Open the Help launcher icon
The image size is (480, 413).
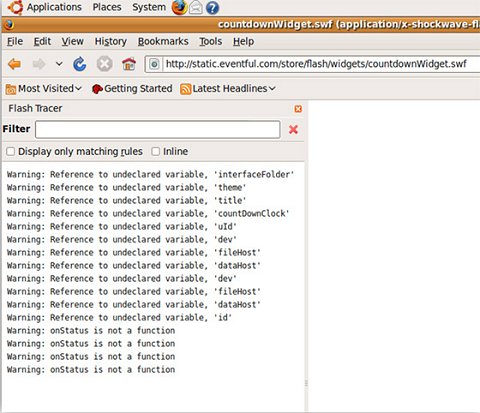coord(212,8)
